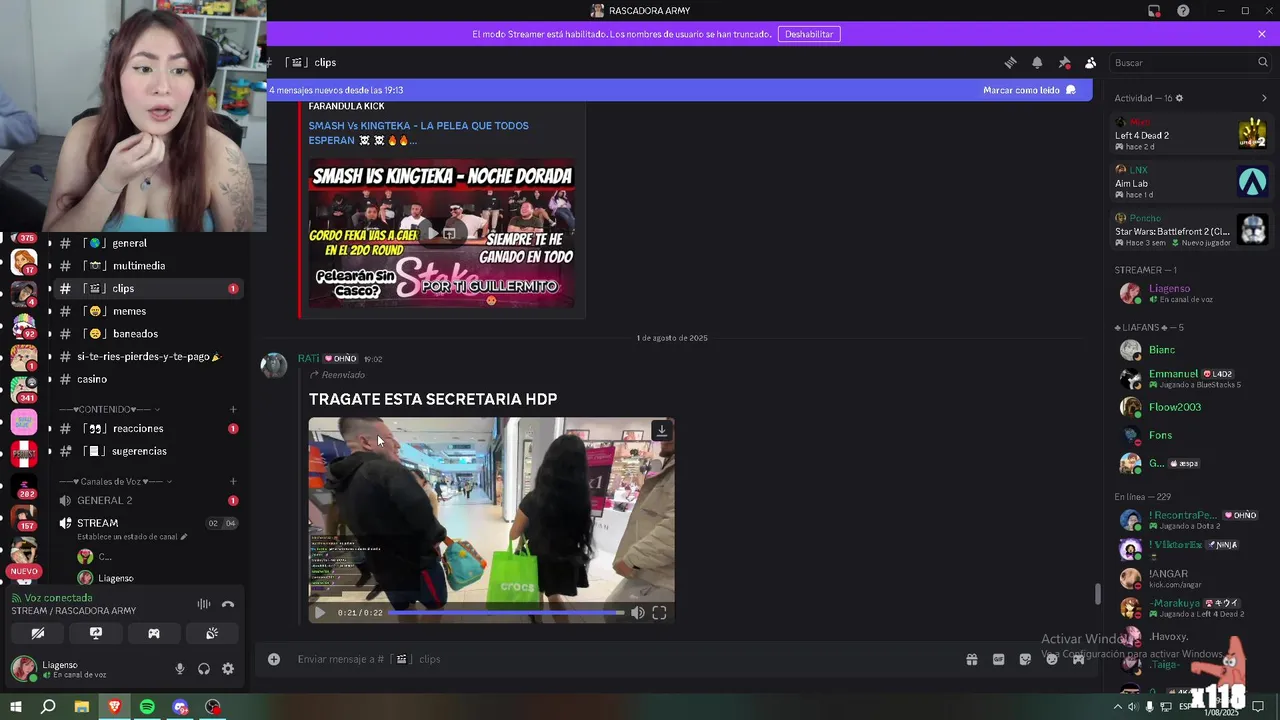This screenshot has height=720, width=1280.
Task: Add a channel to Canales de Voz
Action: pos(233,481)
